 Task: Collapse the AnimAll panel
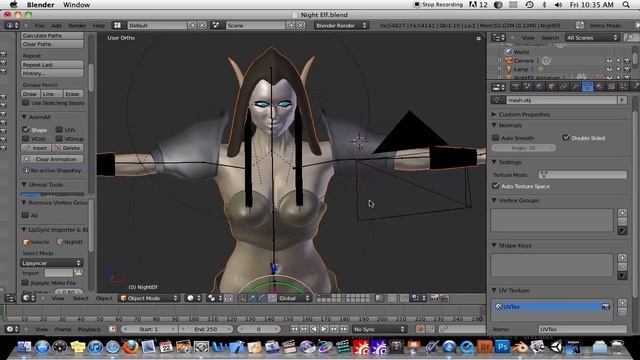point(24,117)
